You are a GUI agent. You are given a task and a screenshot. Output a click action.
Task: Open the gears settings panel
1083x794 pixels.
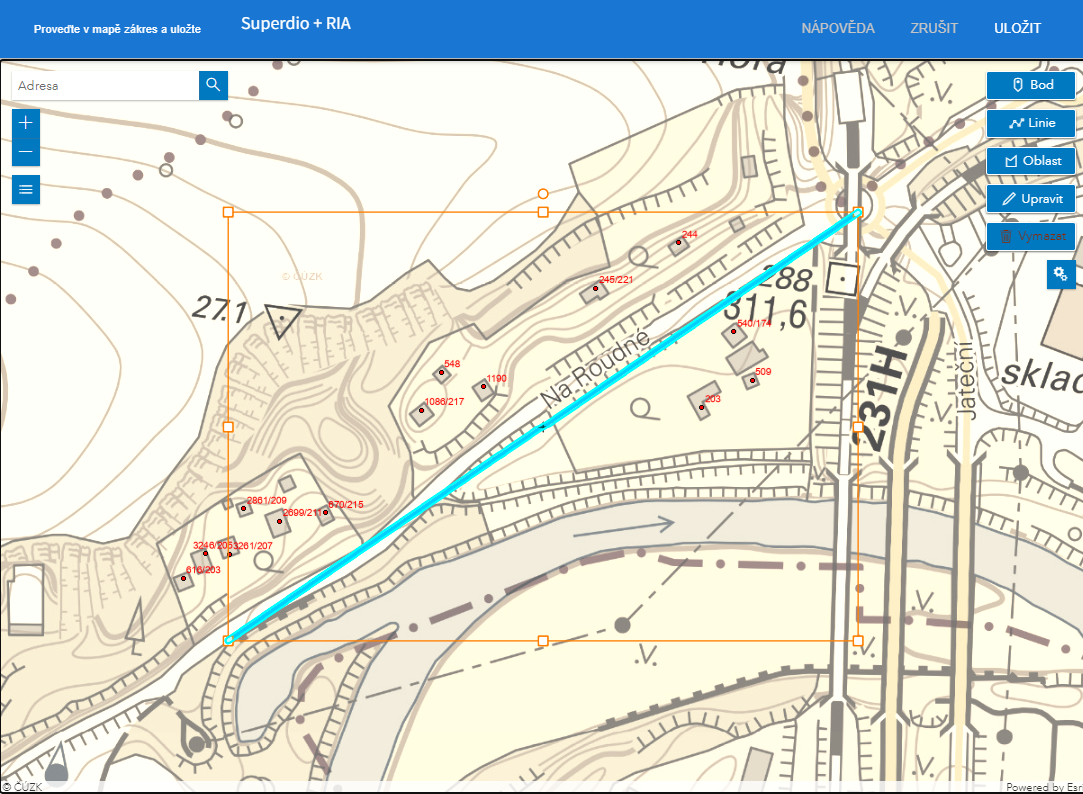tap(1061, 274)
